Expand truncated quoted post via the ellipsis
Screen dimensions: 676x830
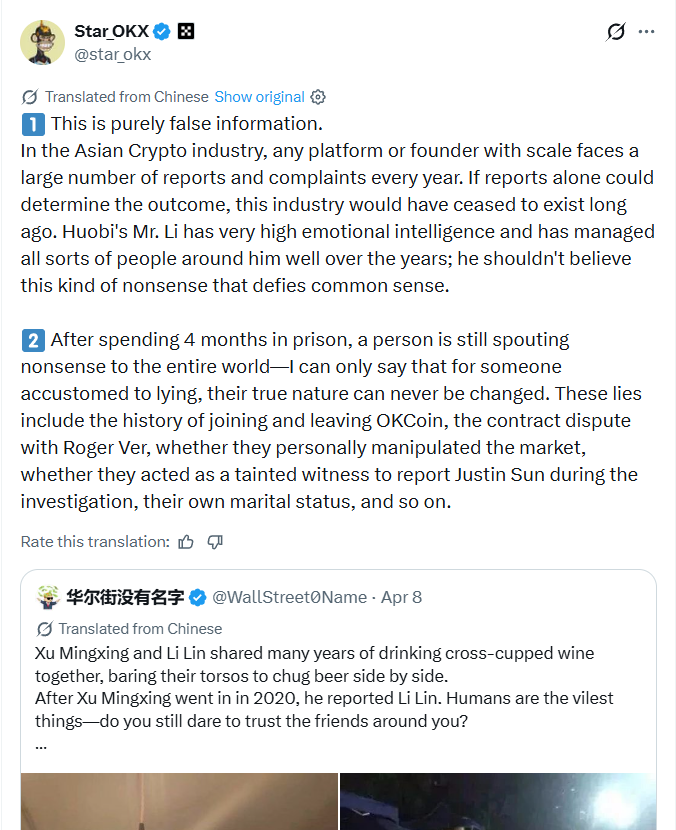point(40,745)
